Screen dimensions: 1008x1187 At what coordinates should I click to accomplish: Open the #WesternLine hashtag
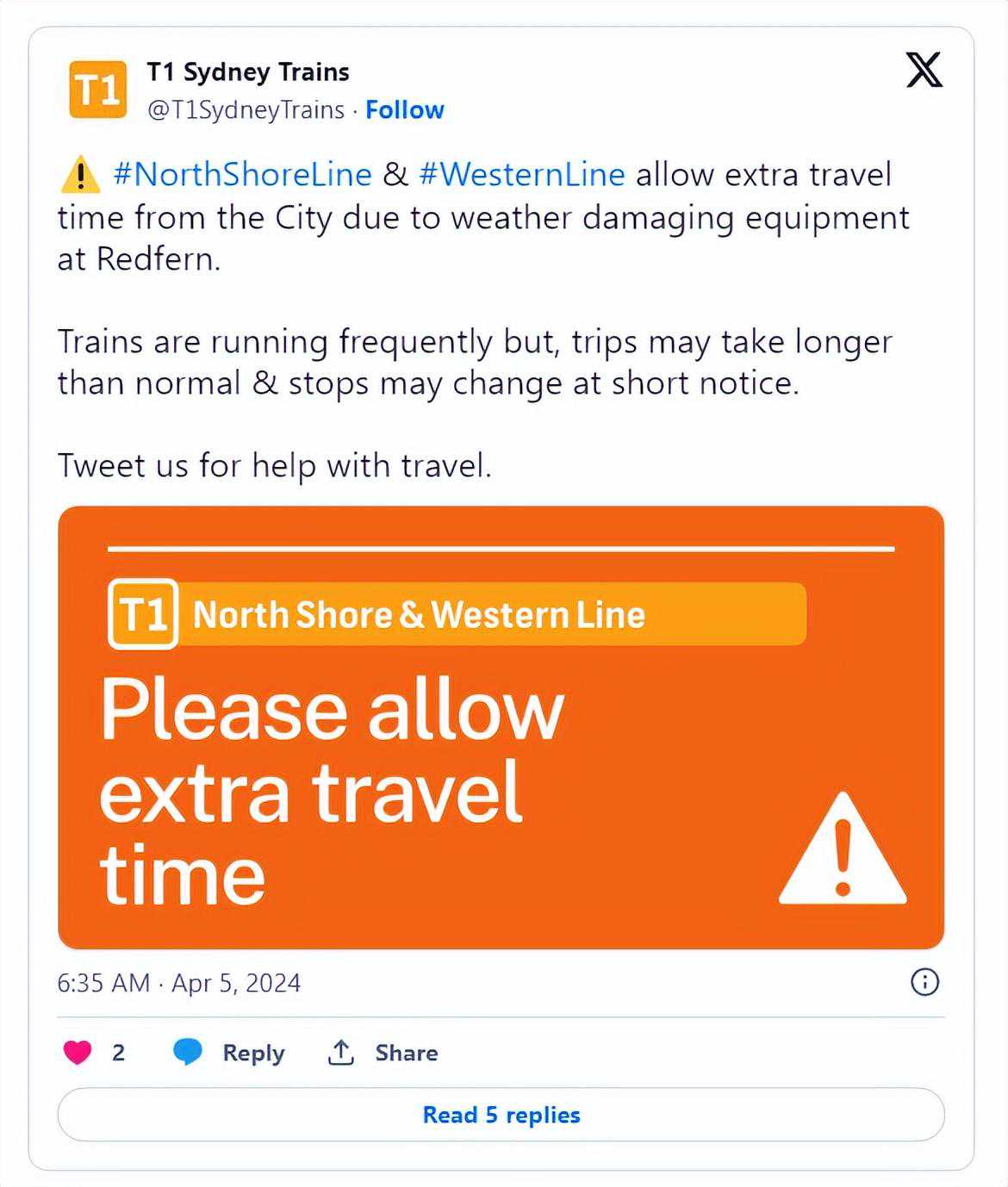pos(521,174)
